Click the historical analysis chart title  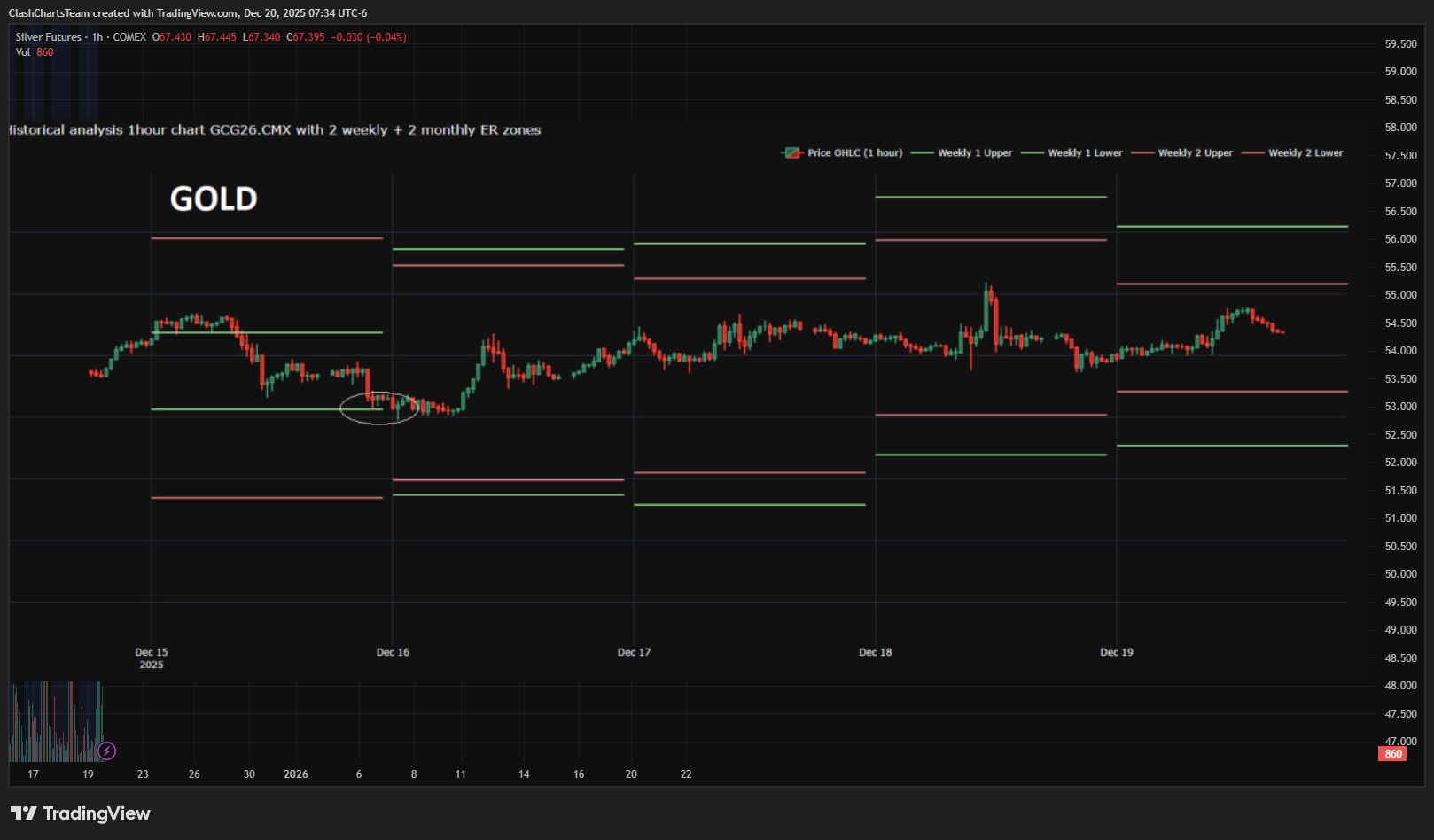(x=275, y=130)
